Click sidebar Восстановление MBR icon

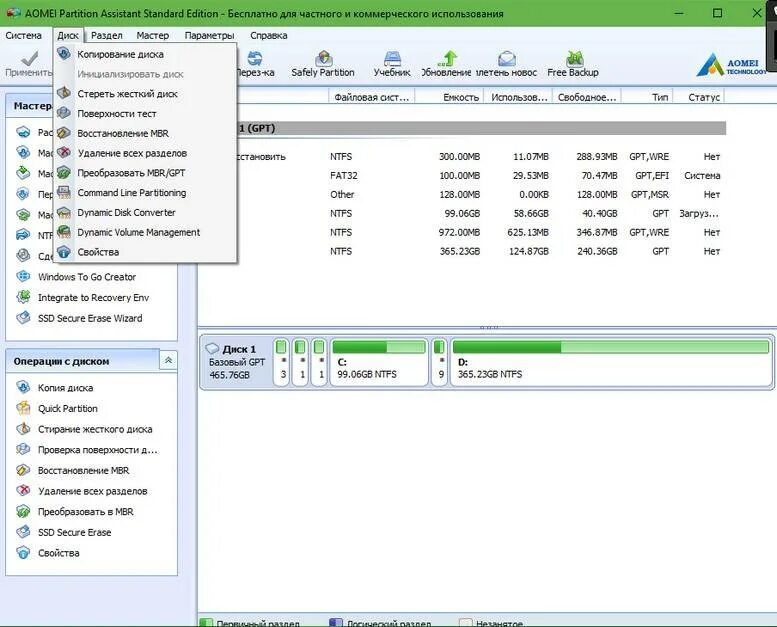[x=23, y=470]
